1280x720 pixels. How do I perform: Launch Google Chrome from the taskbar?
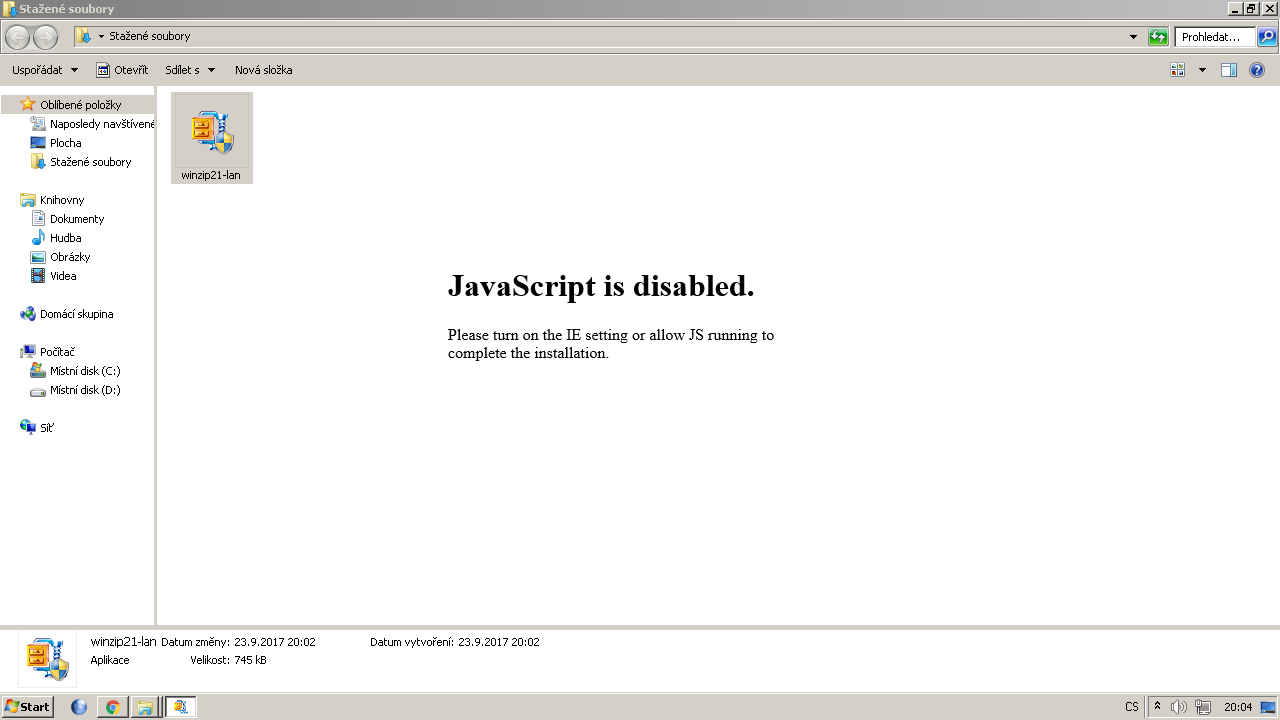[x=113, y=707]
